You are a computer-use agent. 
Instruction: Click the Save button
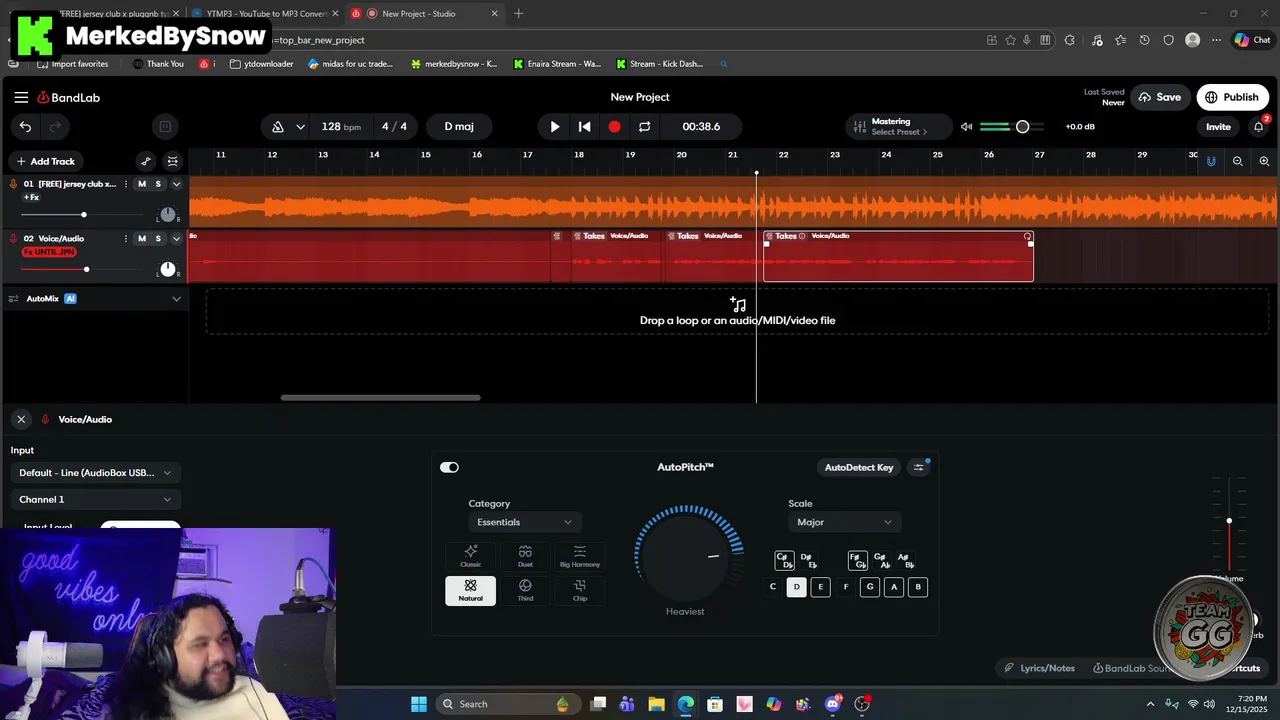[1160, 97]
